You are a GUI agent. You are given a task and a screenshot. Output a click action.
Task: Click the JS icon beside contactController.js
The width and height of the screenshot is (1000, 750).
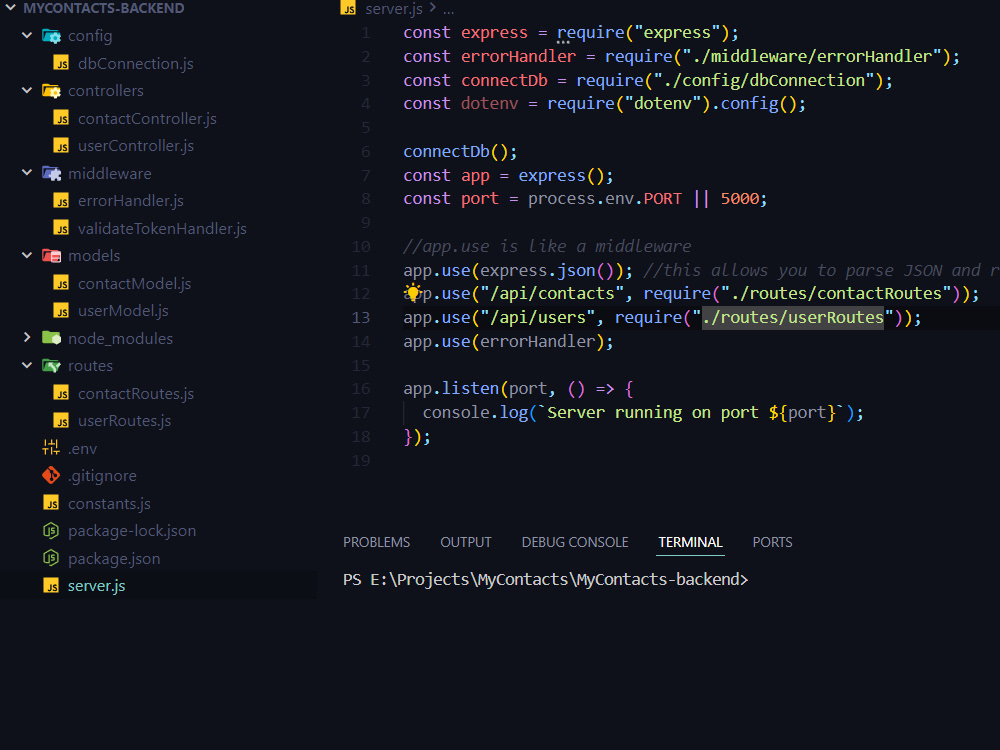click(61, 118)
